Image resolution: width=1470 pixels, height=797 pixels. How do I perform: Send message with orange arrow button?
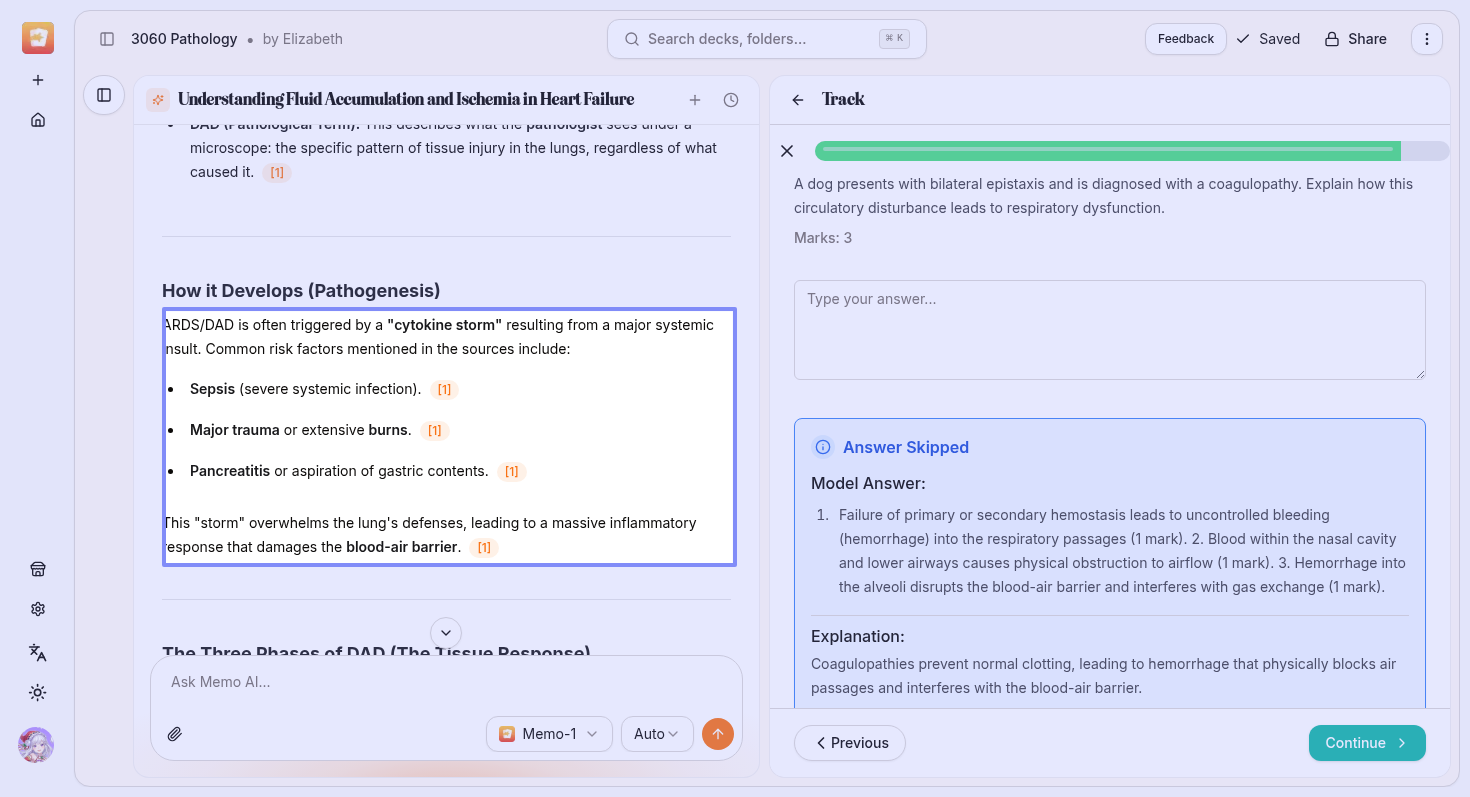718,734
